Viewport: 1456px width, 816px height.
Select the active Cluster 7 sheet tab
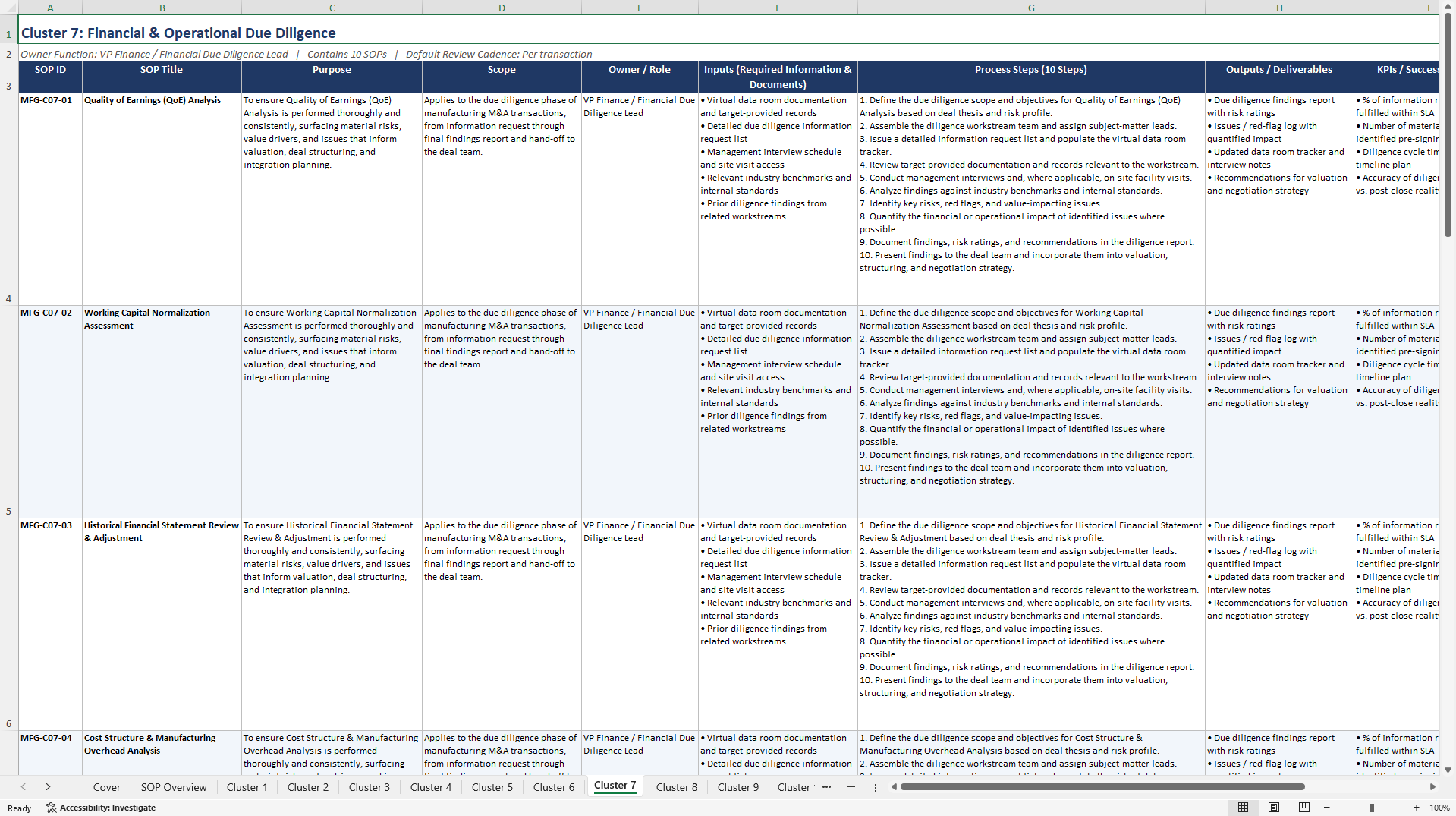point(615,786)
